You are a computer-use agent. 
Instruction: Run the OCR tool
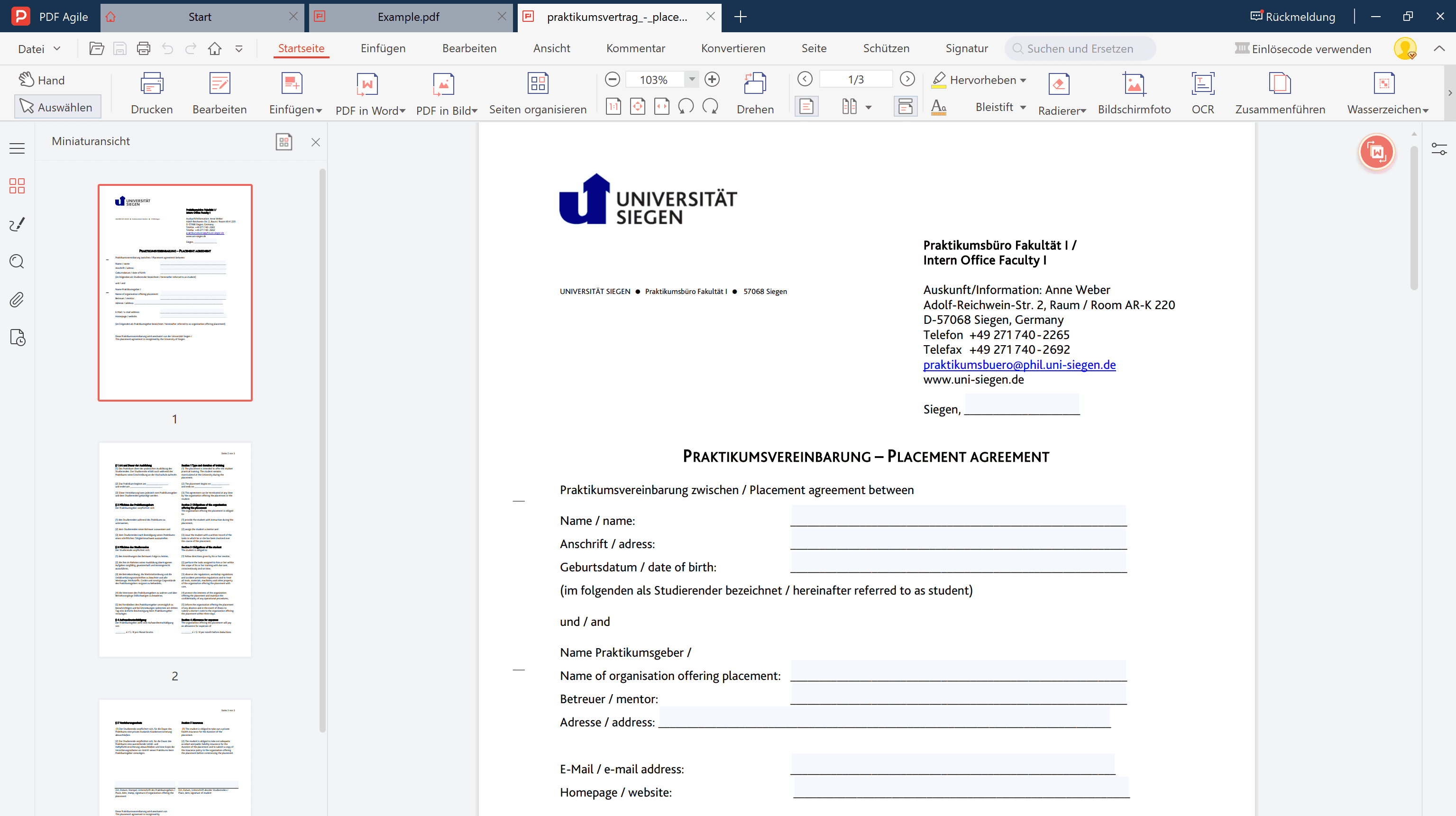tap(1203, 93)
